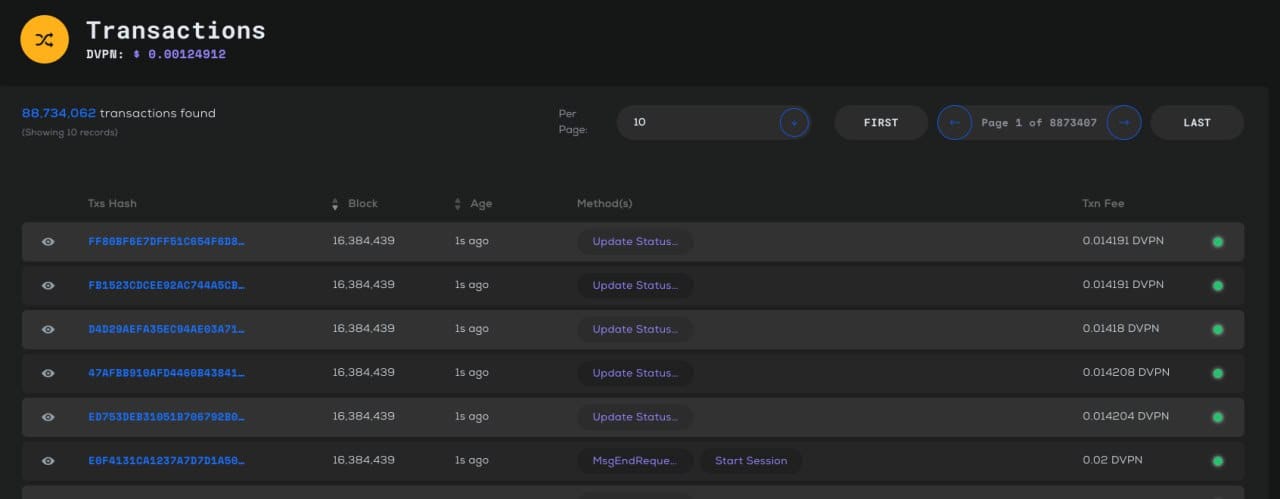The image size is (1280, 499).
Task: Click Update Status badge for hash FF80BF6E
Action: [x=635, y=242]
